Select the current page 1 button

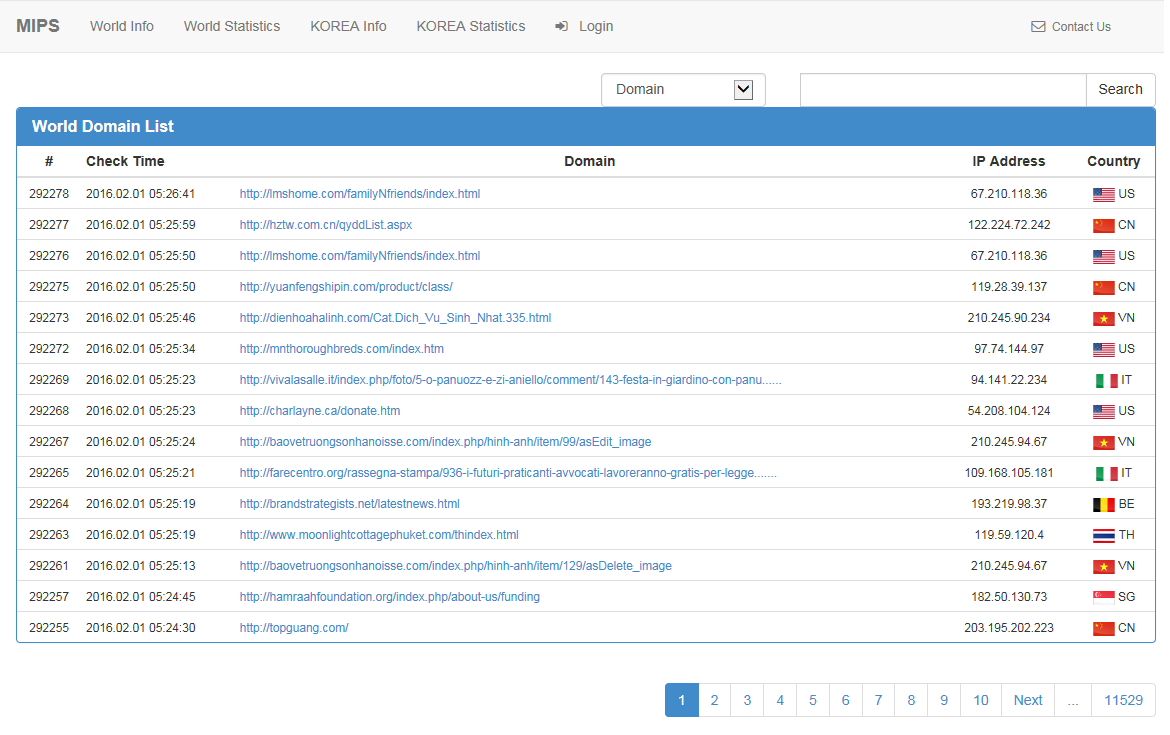coord(682,700)
